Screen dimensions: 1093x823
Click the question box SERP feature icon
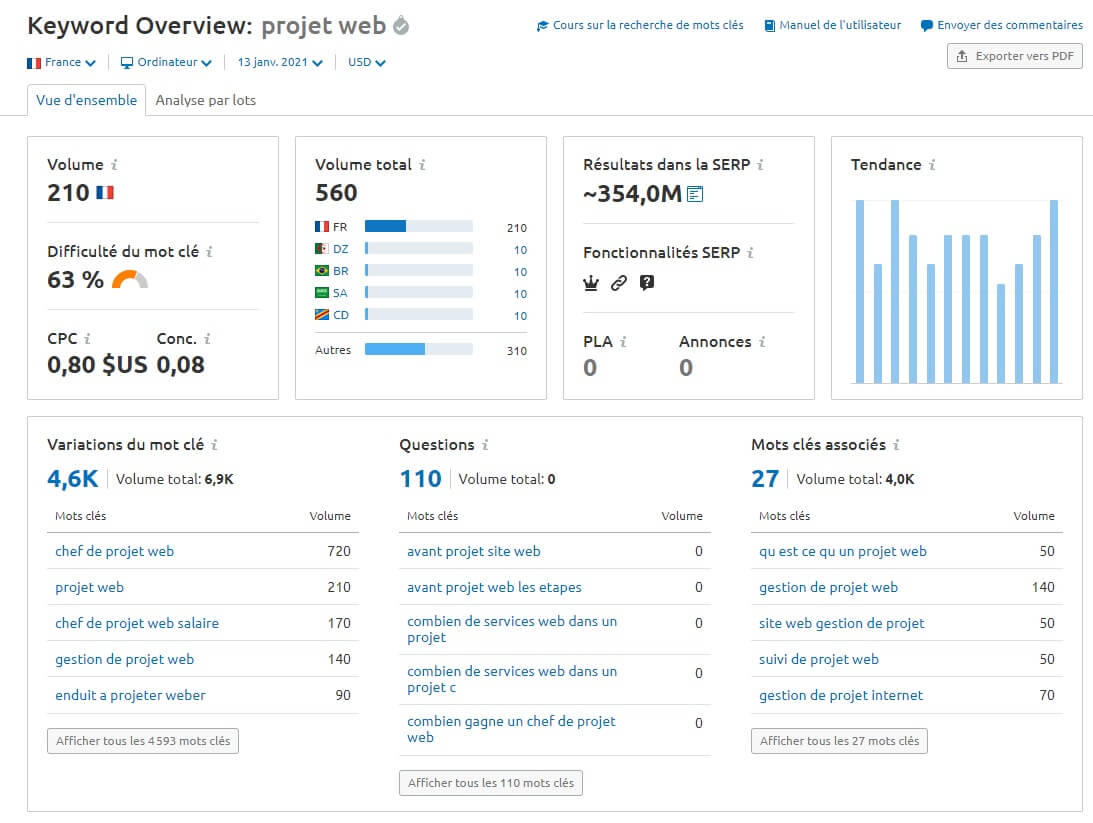(646, 283)
